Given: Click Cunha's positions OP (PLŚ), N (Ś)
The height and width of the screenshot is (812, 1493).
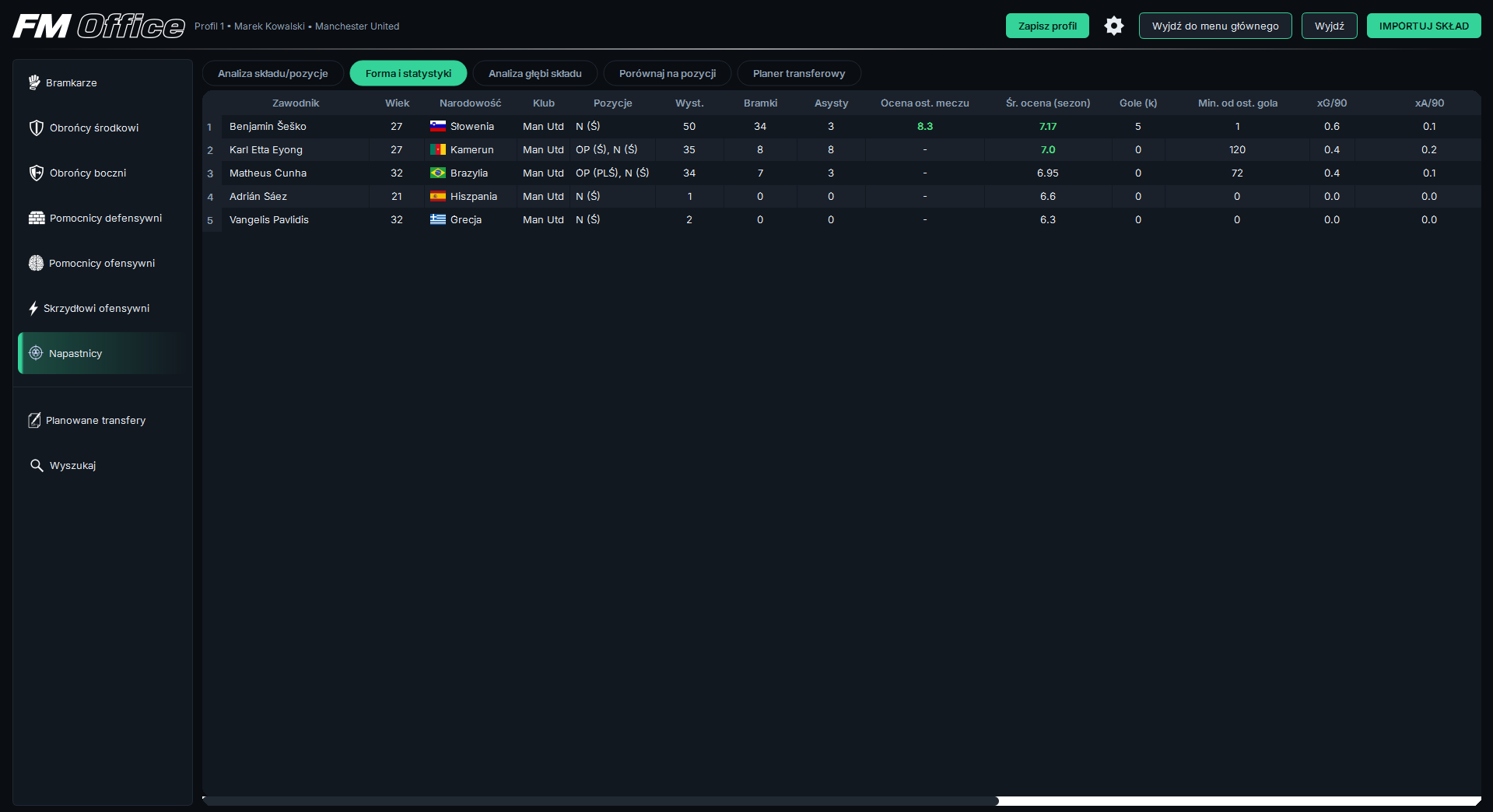Looking at the screenshot, I should point(612,173).
